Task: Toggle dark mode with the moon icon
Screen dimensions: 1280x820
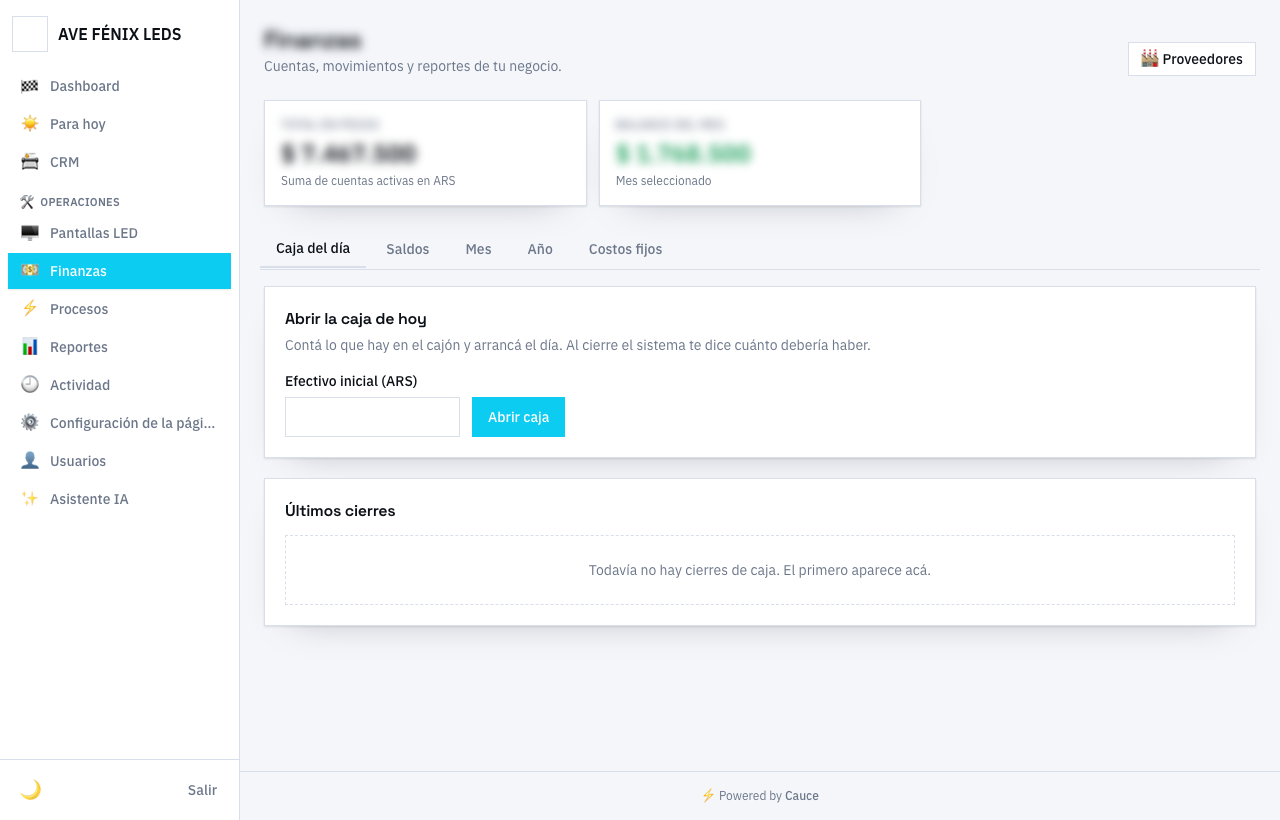Action: 31,790
